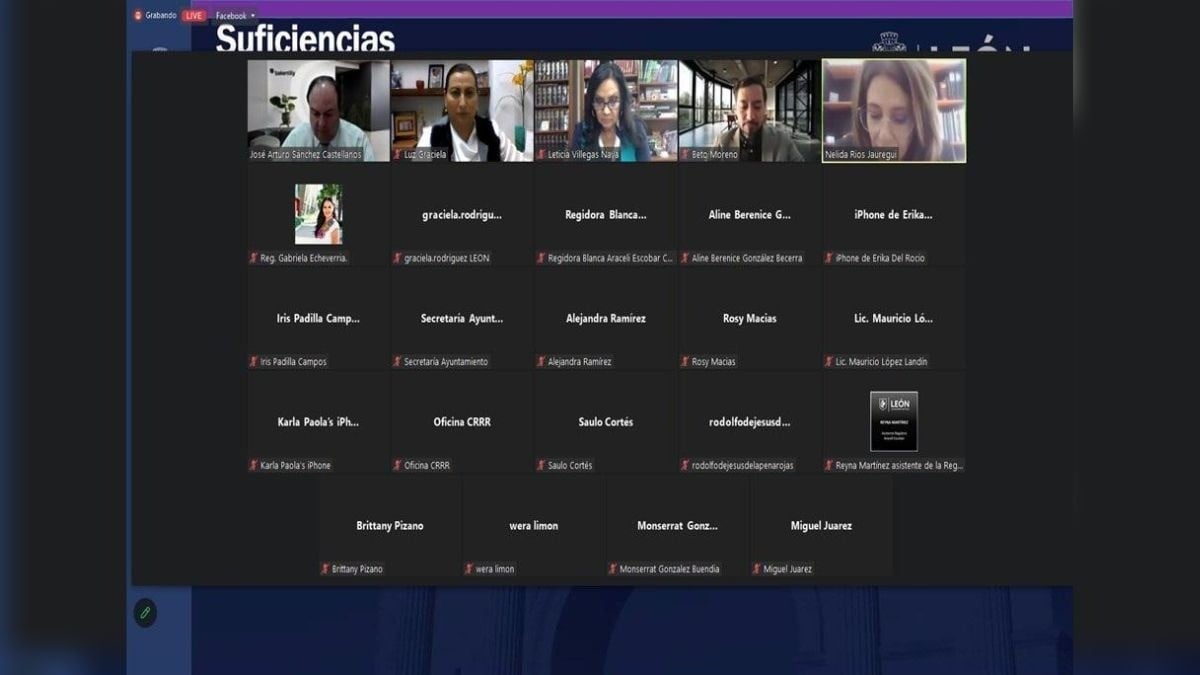Select the Secretaría Ayuntamiento participant tile
The image size is (1200, 675).
[462, 319]
